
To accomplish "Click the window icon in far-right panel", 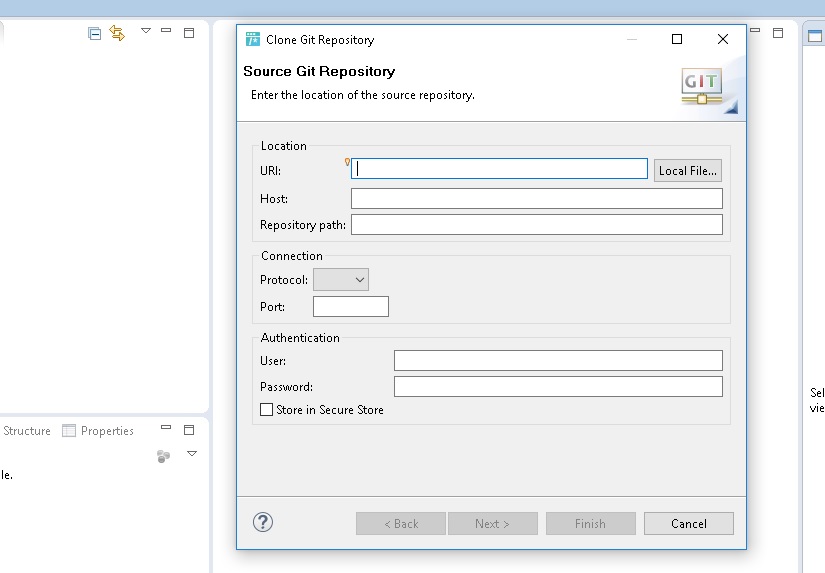I will 815,36.
